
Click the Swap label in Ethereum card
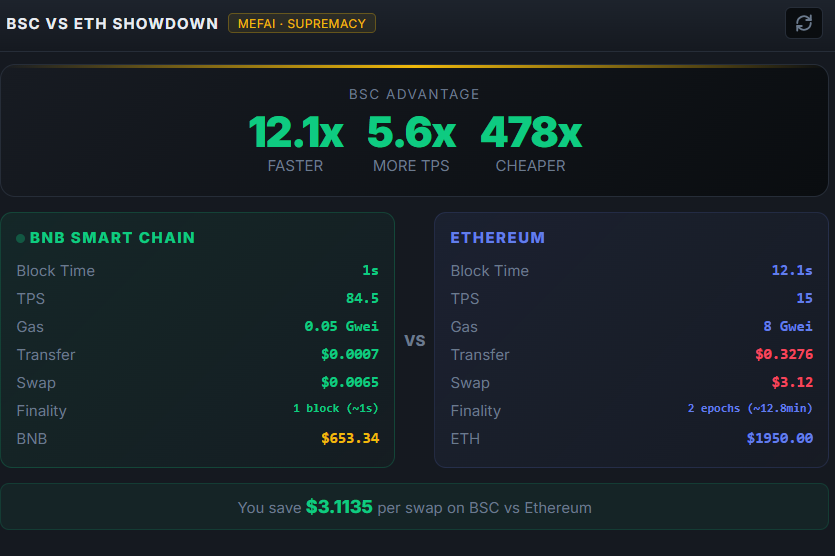(x=470, y=383)
